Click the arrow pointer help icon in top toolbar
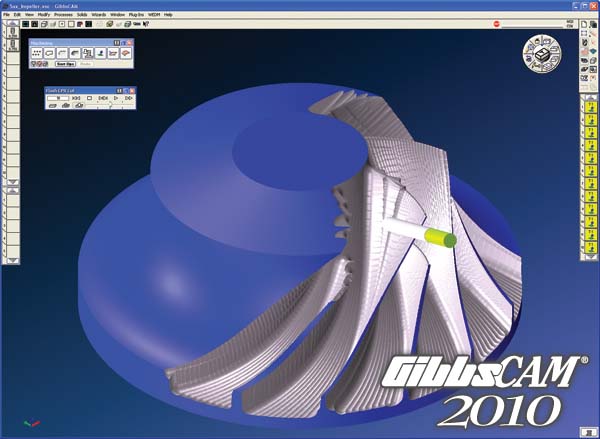The width and height of the screenshot is (600, 439). (x=146, y=24)
